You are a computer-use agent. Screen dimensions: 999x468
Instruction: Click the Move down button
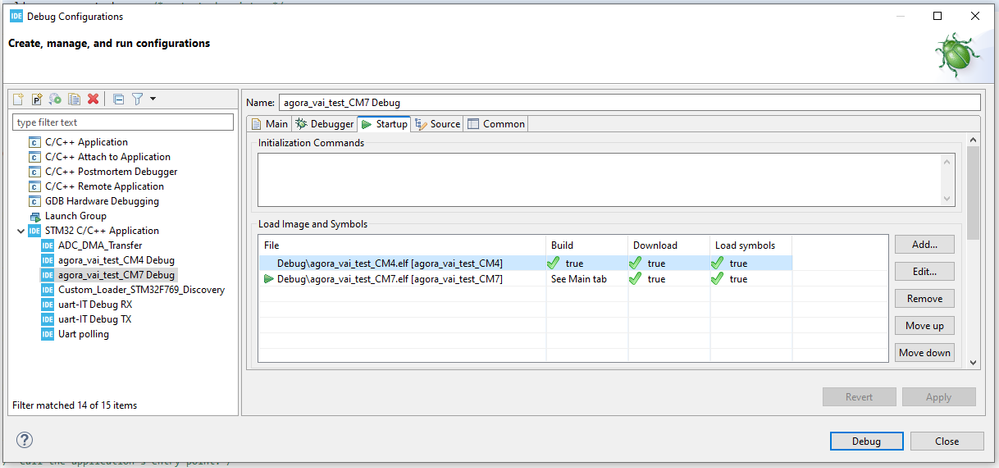click(x=924, y=352)
